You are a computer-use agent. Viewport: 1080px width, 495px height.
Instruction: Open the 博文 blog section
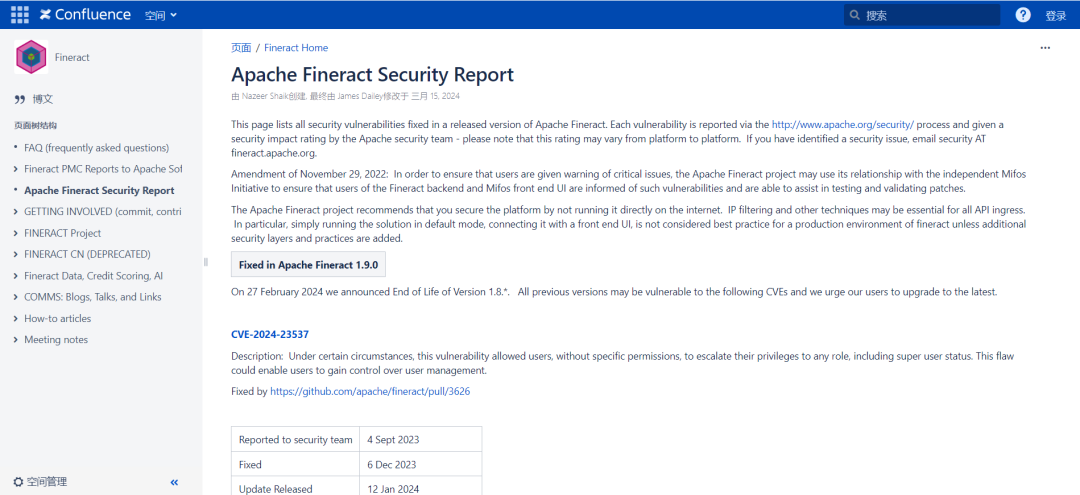(x=43, y=99)
